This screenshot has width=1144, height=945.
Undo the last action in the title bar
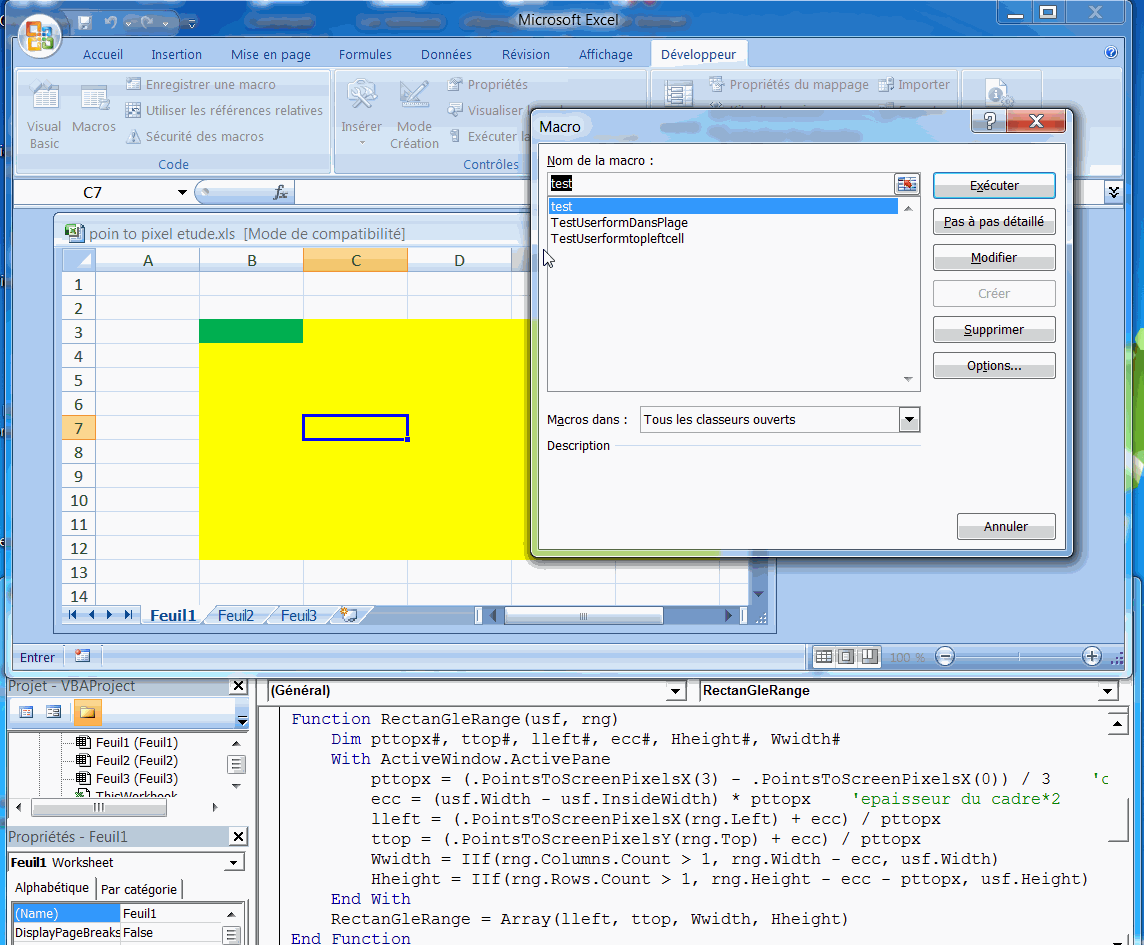[111, 23]
